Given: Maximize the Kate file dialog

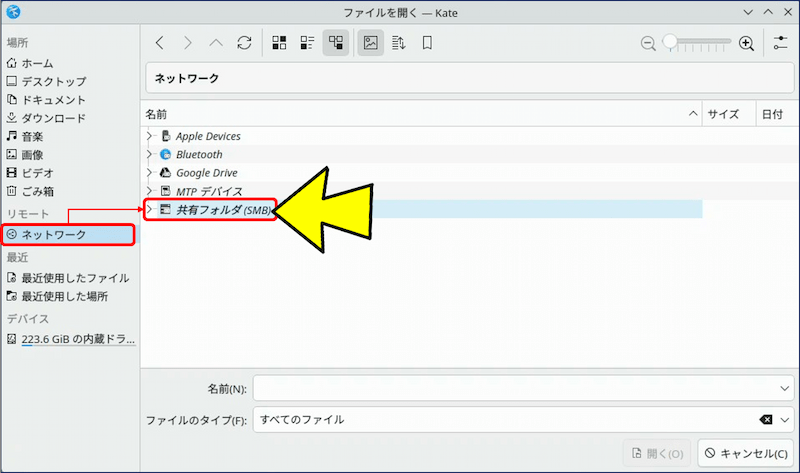Looking at the screenshot, I should tap(768, 12).
